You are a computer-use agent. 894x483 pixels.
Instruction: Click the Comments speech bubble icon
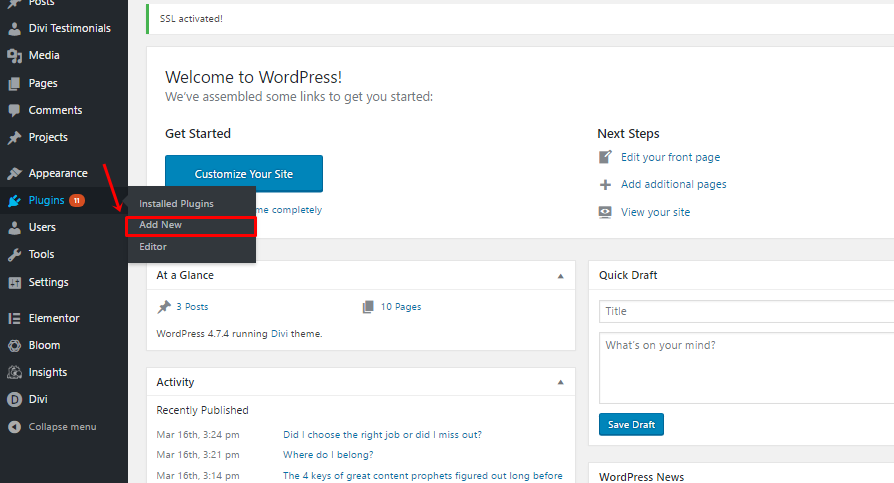tap(14, 110)
